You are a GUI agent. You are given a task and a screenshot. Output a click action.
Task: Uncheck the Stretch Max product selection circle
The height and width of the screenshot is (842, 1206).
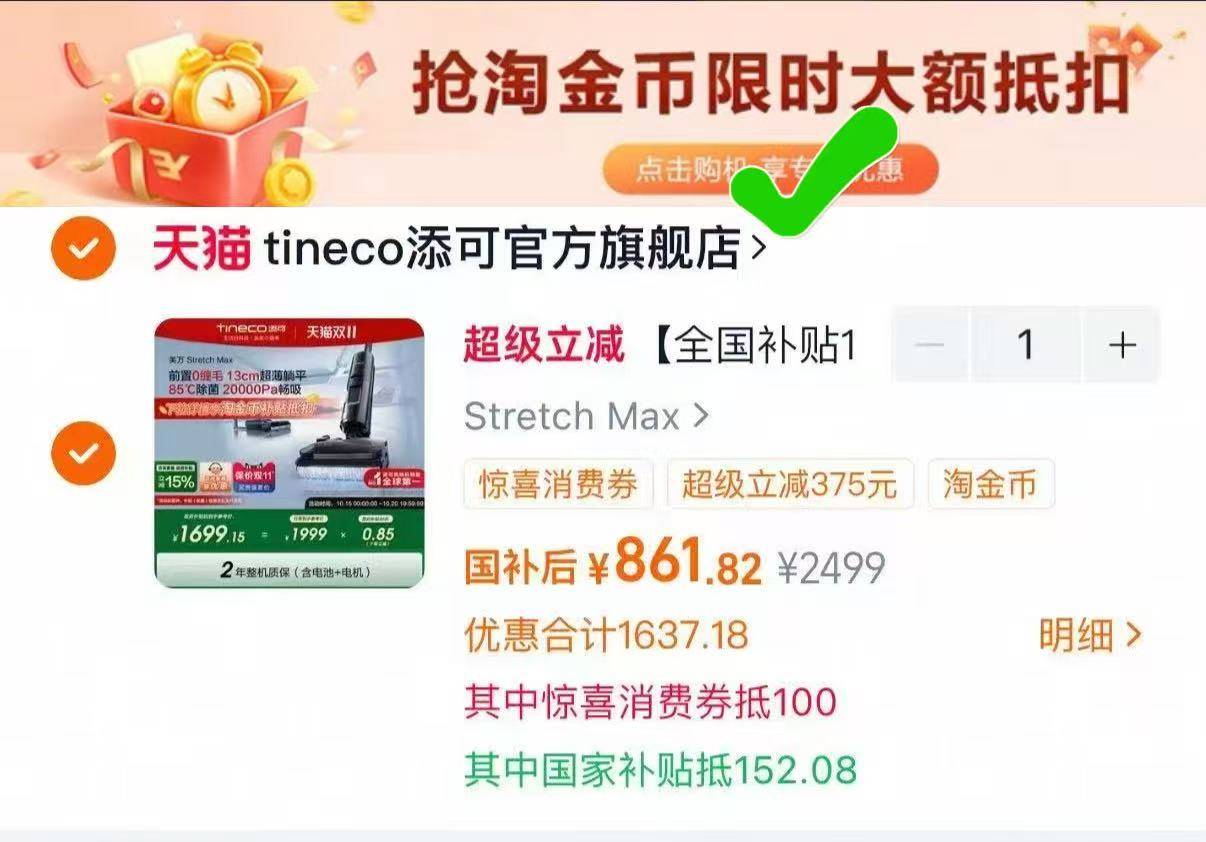click(83, 453)
